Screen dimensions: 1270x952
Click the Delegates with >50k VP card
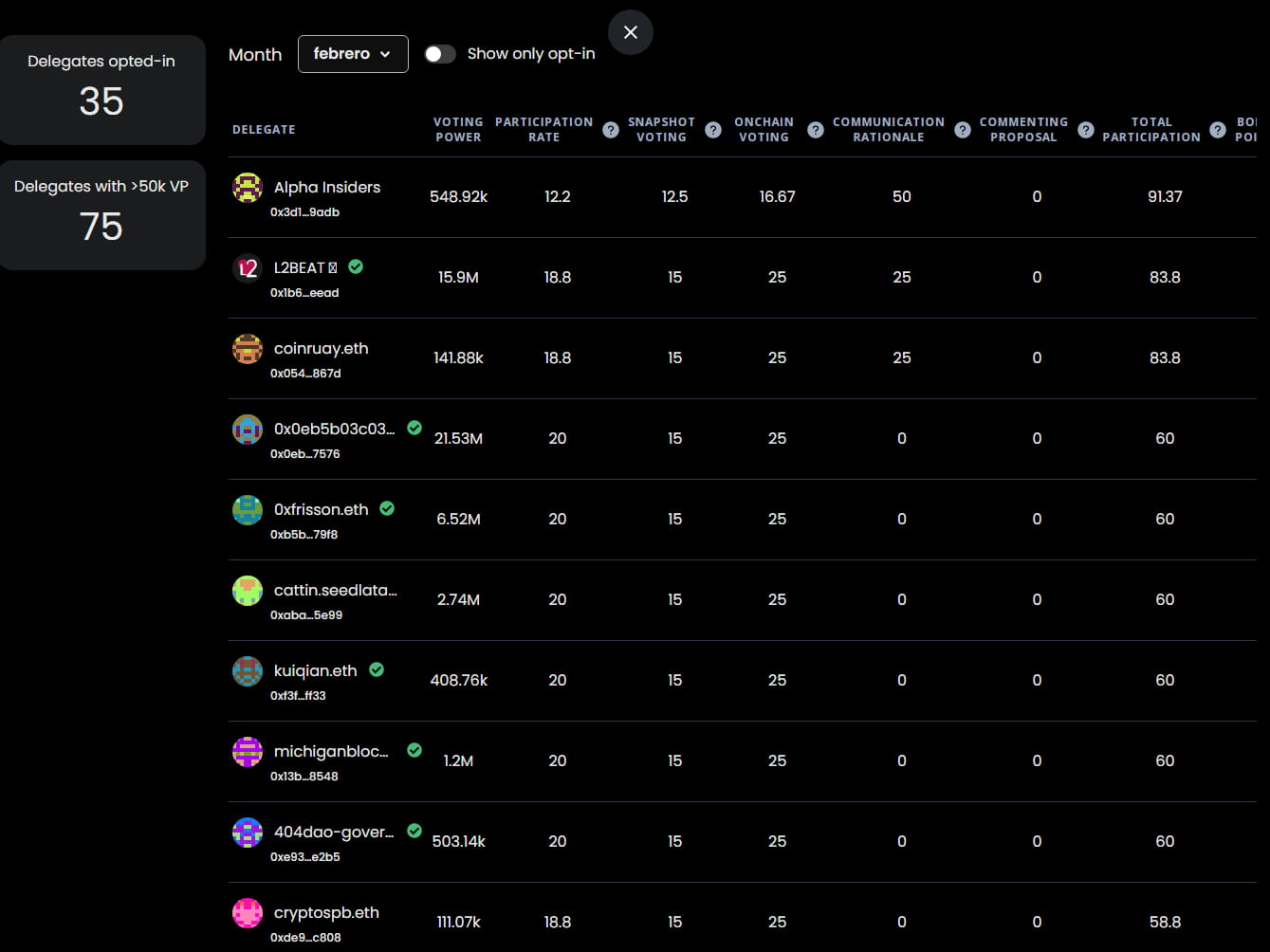click(x=101, y=215)
